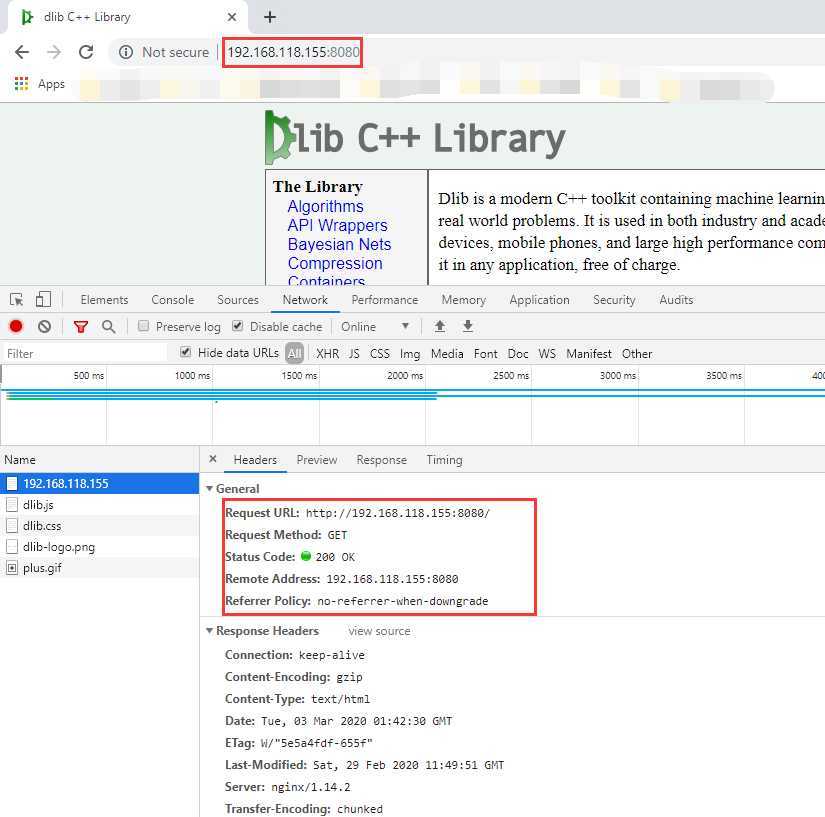This screenshot has width=825, height=817.
Task: Open the Bayesian Nets link
Action: (x=339, y=244)
